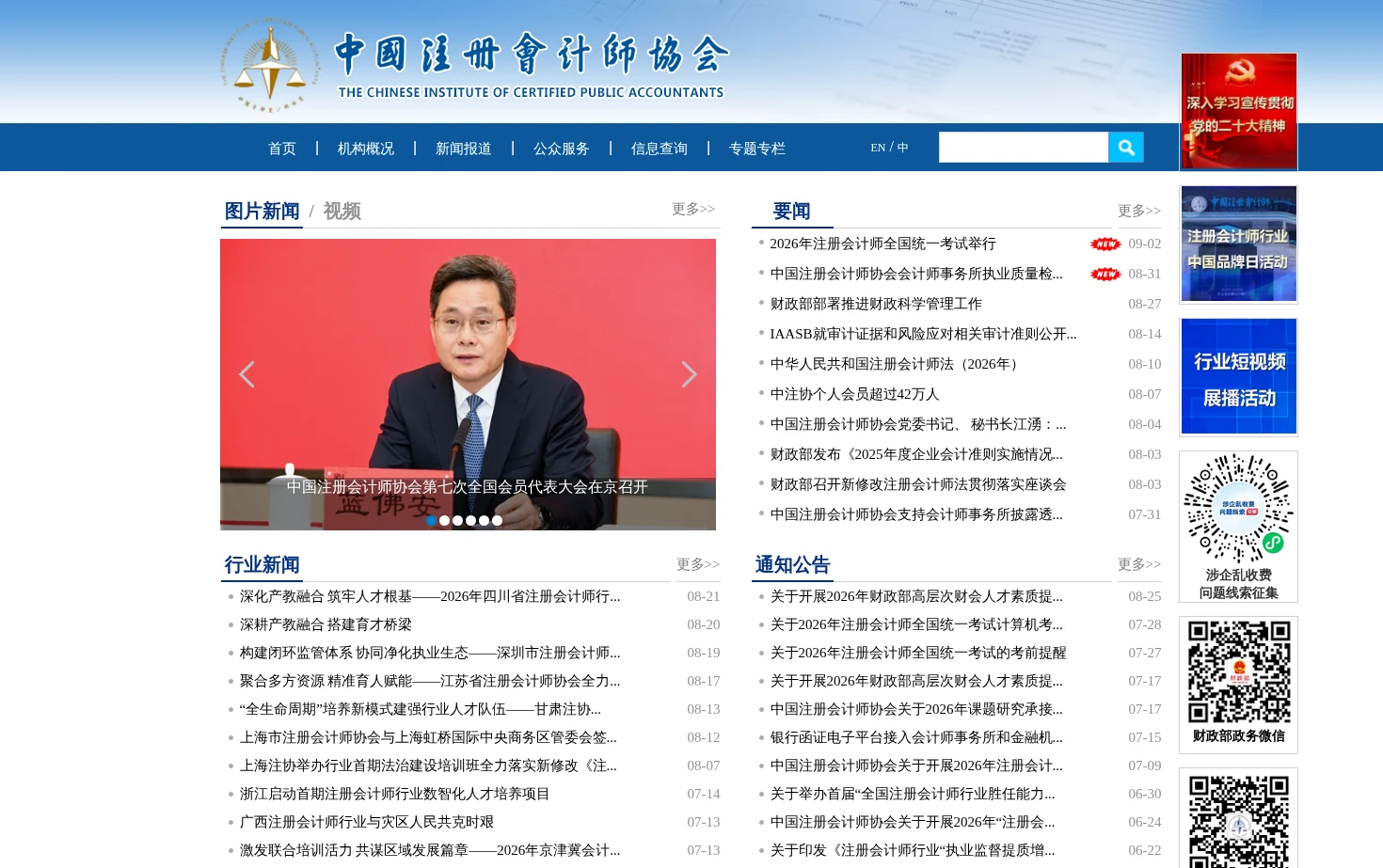Open news 中国注册会计师协会支持会计师事务所披露透...
1383x868 pixels.
point(916,514)
